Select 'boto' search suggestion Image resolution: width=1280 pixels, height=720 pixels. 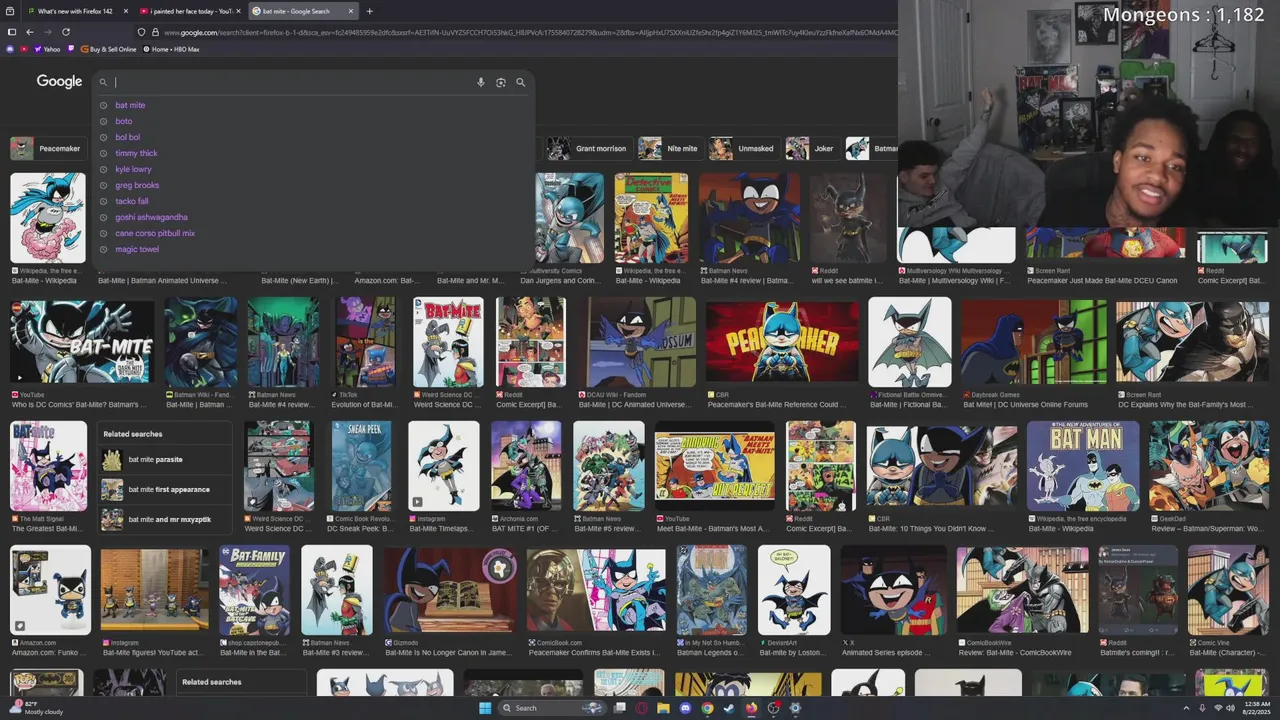click(124, 121)
